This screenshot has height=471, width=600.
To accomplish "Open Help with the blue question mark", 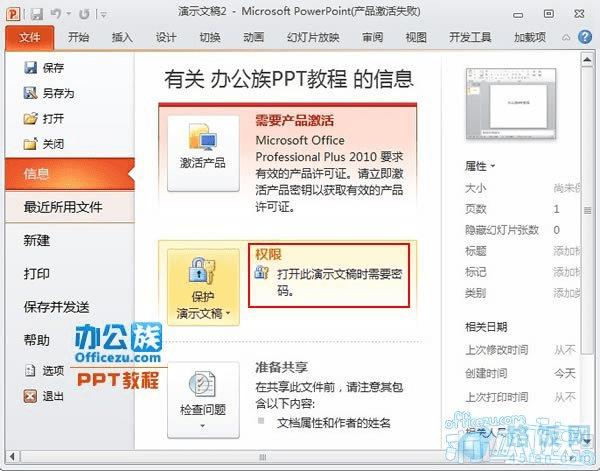I will click(x=585, y=37).
